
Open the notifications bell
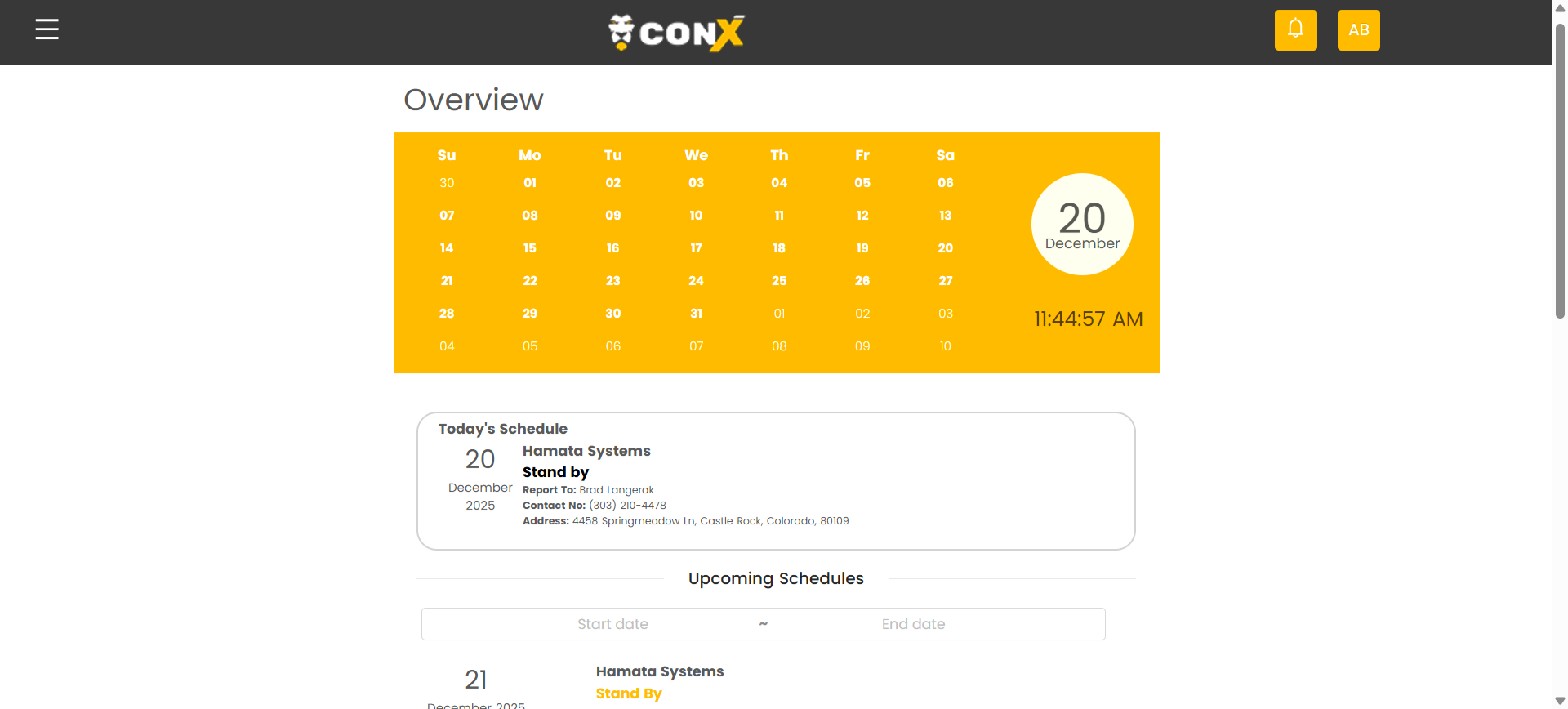1295,30
